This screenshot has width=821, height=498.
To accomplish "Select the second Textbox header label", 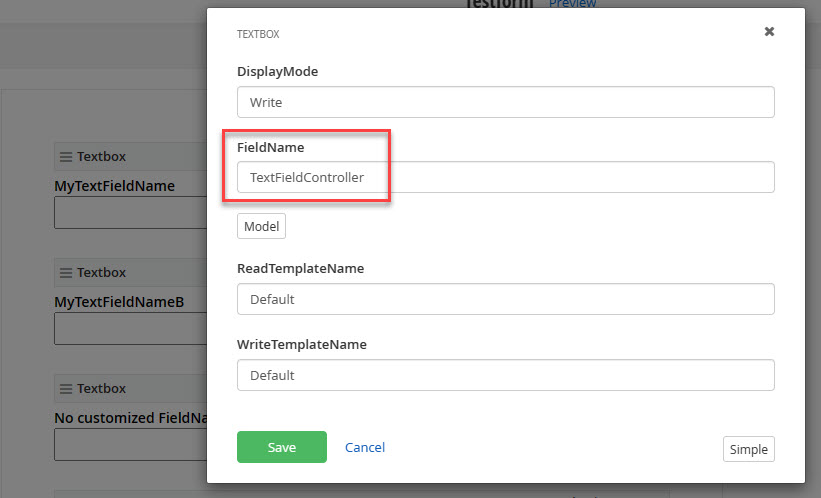I will tap(102, 273).
